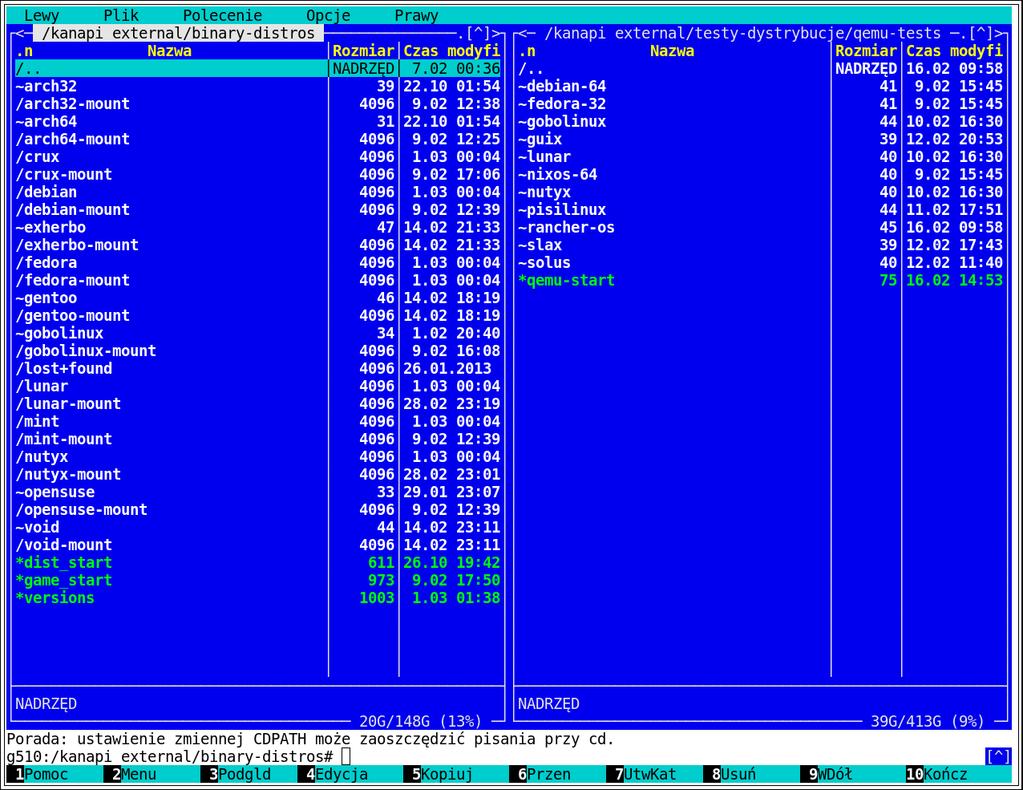1023x790 pixels.
Task: Sort left panel by Nazwa column
Action: [169, 51]
